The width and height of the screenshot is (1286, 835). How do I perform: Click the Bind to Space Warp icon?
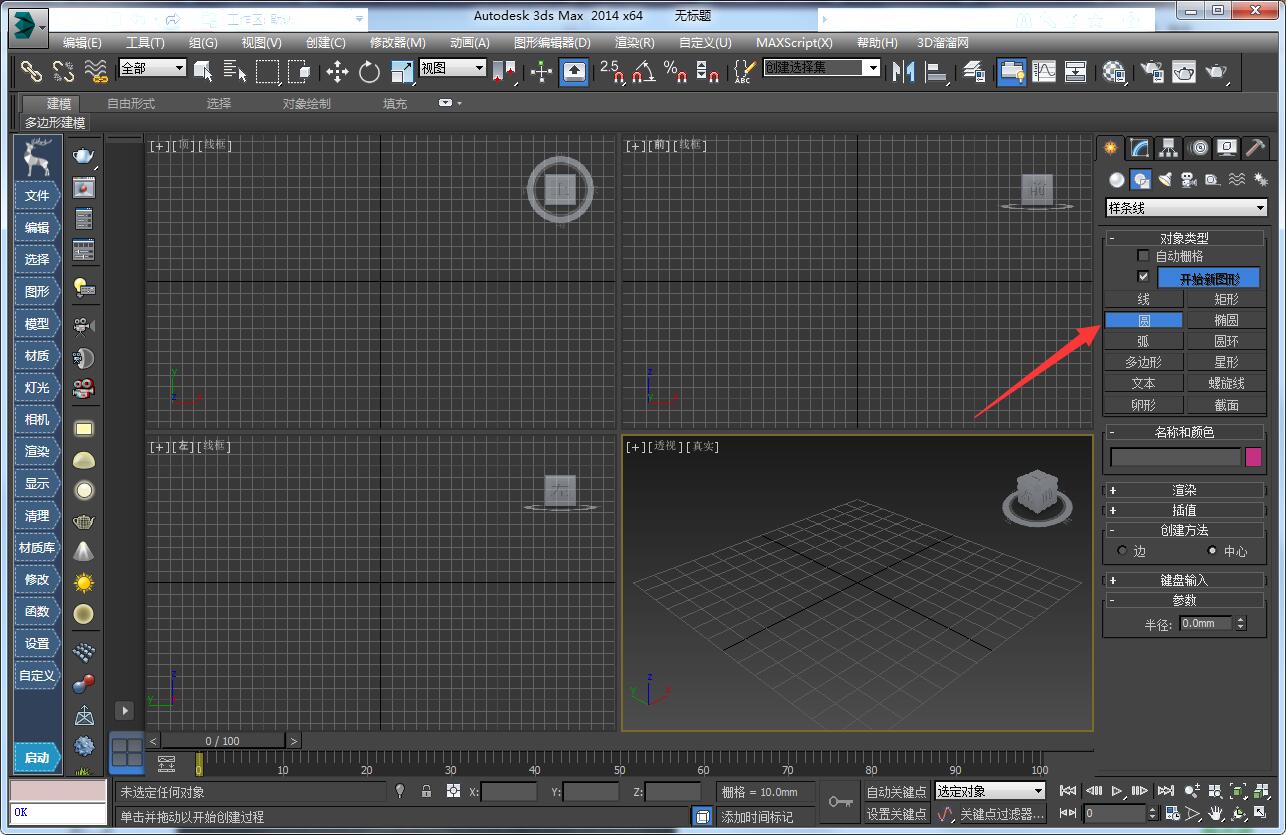96,71
